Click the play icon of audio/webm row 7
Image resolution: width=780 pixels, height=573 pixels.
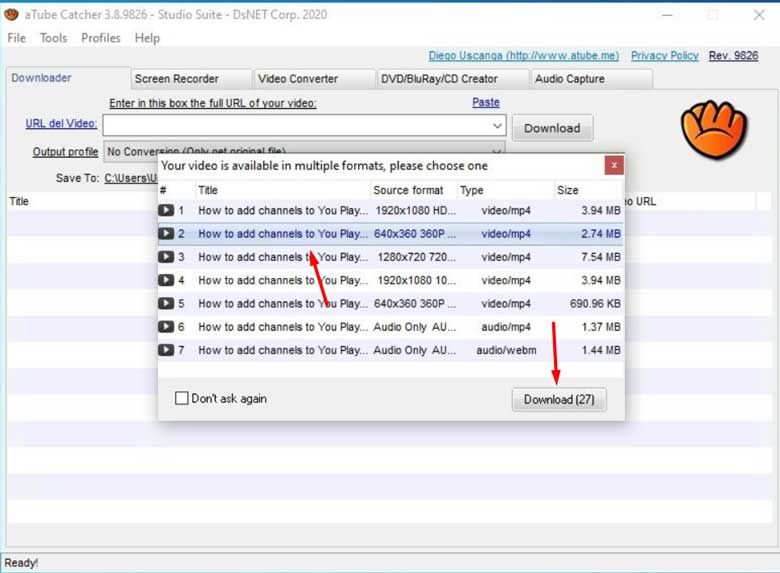pos(166,350)
